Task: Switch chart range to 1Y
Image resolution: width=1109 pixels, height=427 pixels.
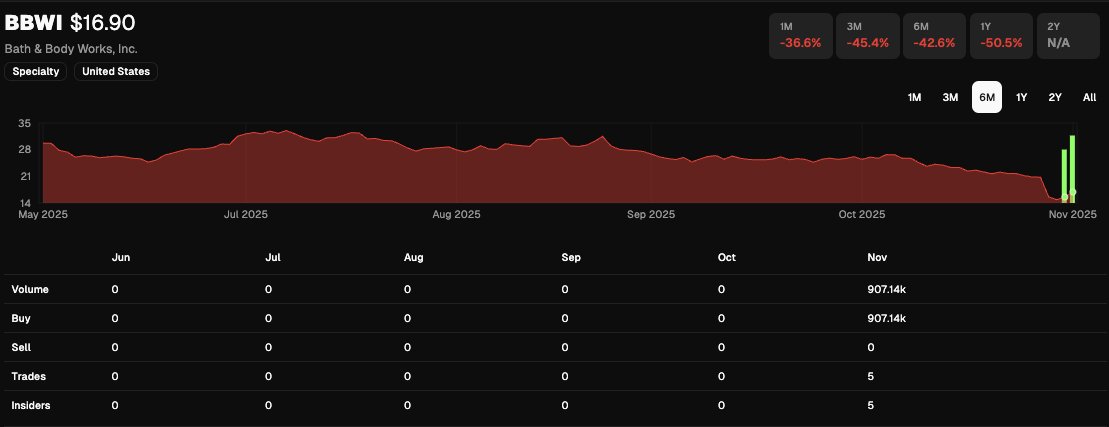Action: [1021, 98]
